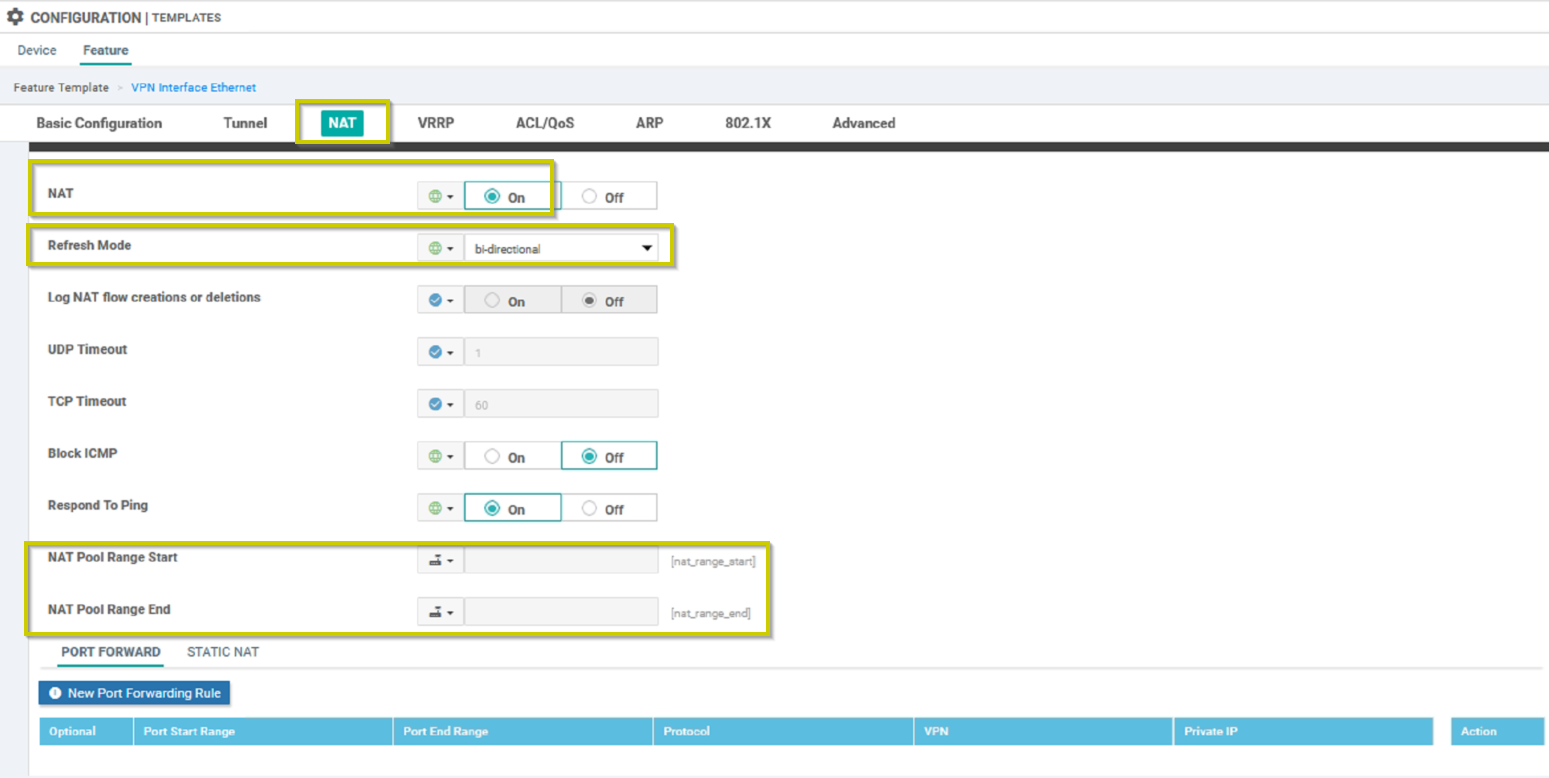This screenshot has height=778, width=1549.
Task: Go to the ACL/QoS section
Action: [x=545, y=123]
